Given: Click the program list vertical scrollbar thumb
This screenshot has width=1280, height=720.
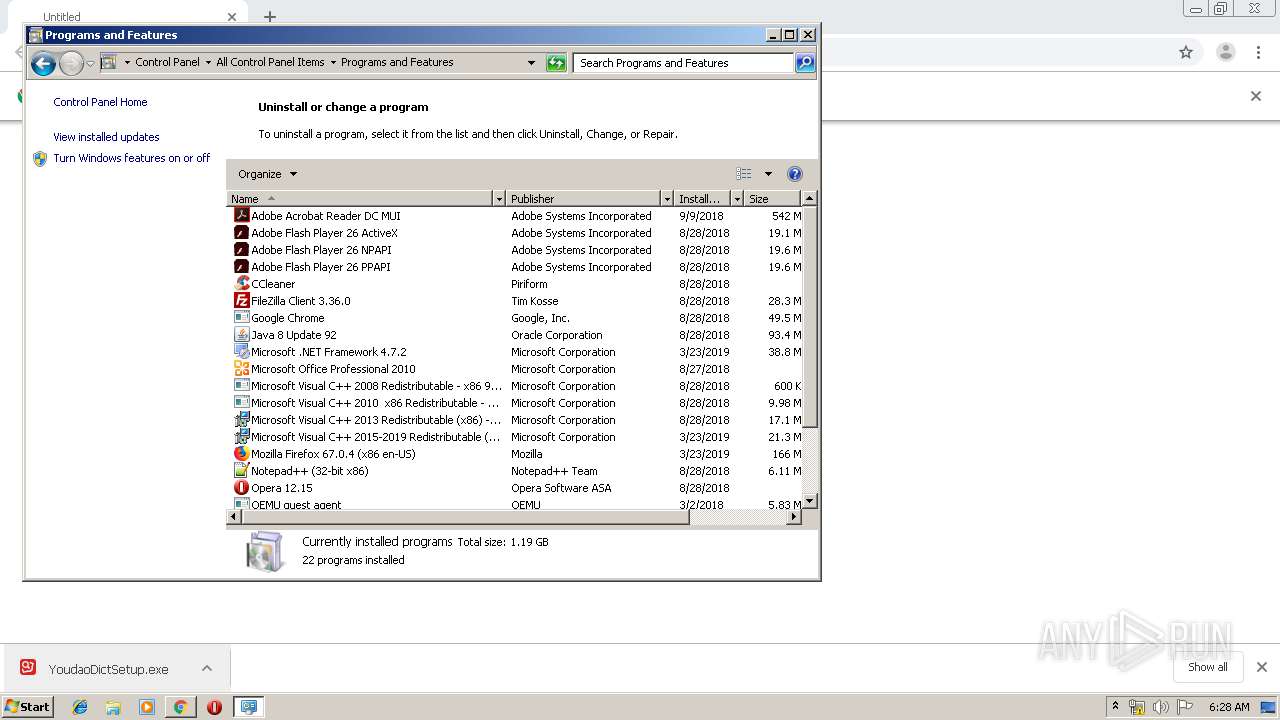Looking at the screenshot, I should tap(810, 316).
